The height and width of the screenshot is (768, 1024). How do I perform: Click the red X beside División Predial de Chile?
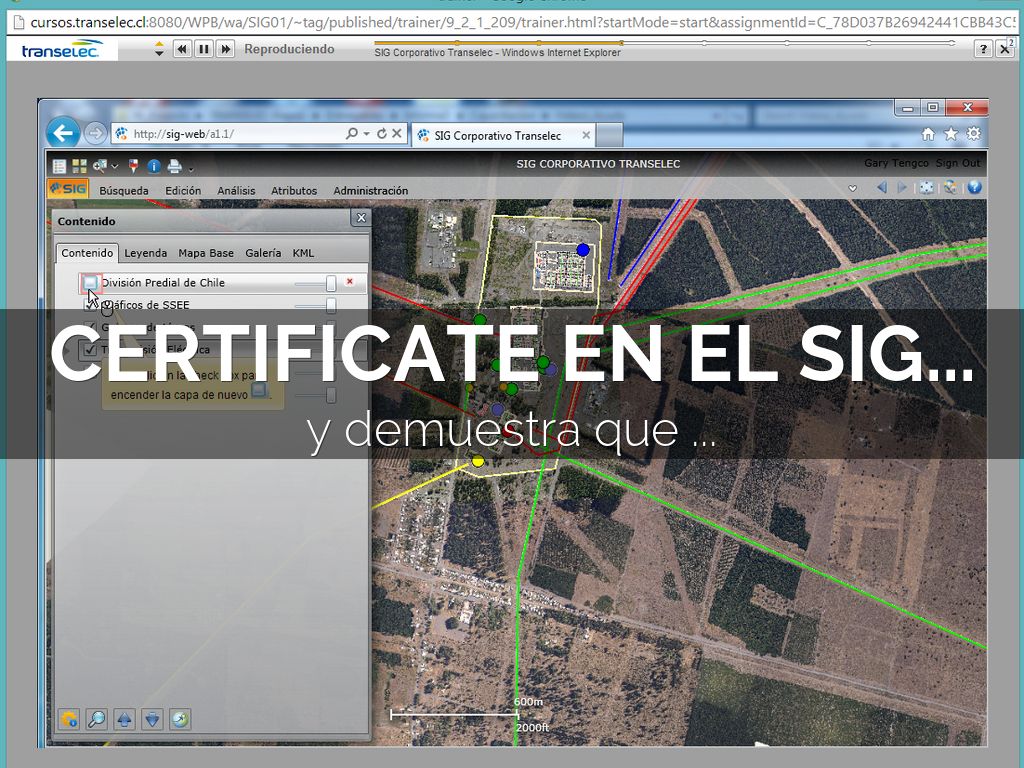(349, 282)
